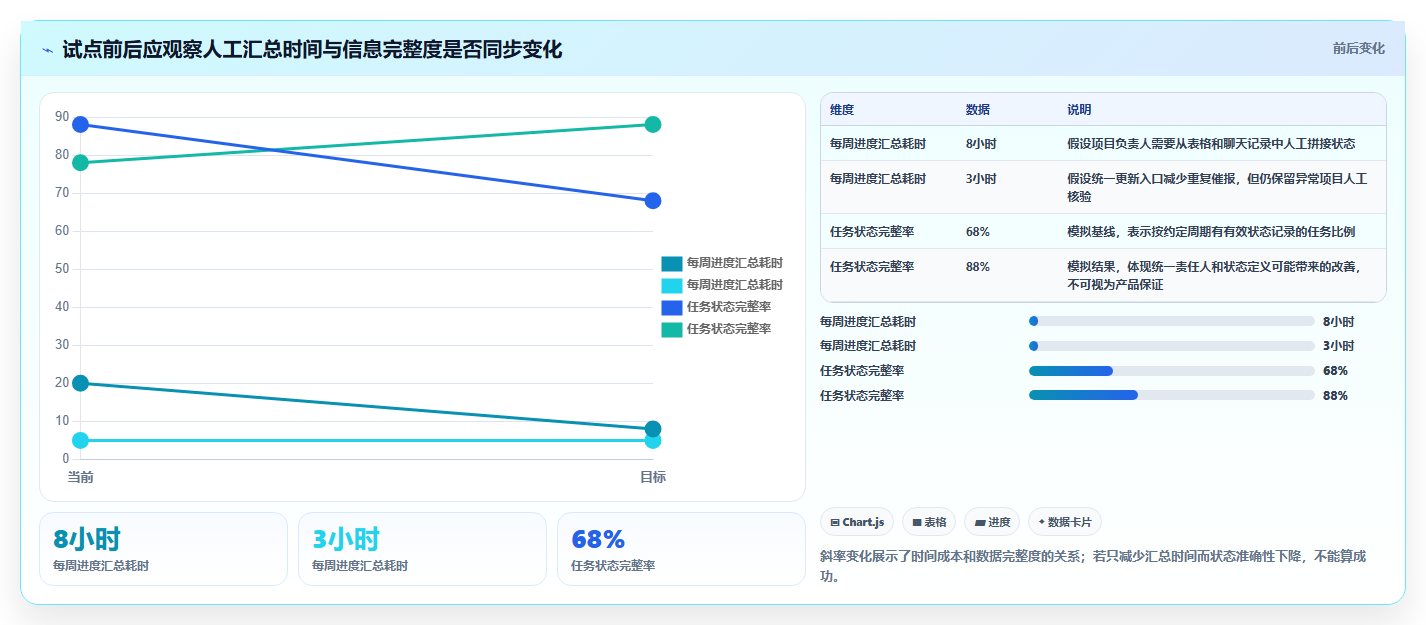Image resolution: width=1426 pixels, height=625 pixels.
Task: Click the 说明 table header
Action: [1080, 110]
